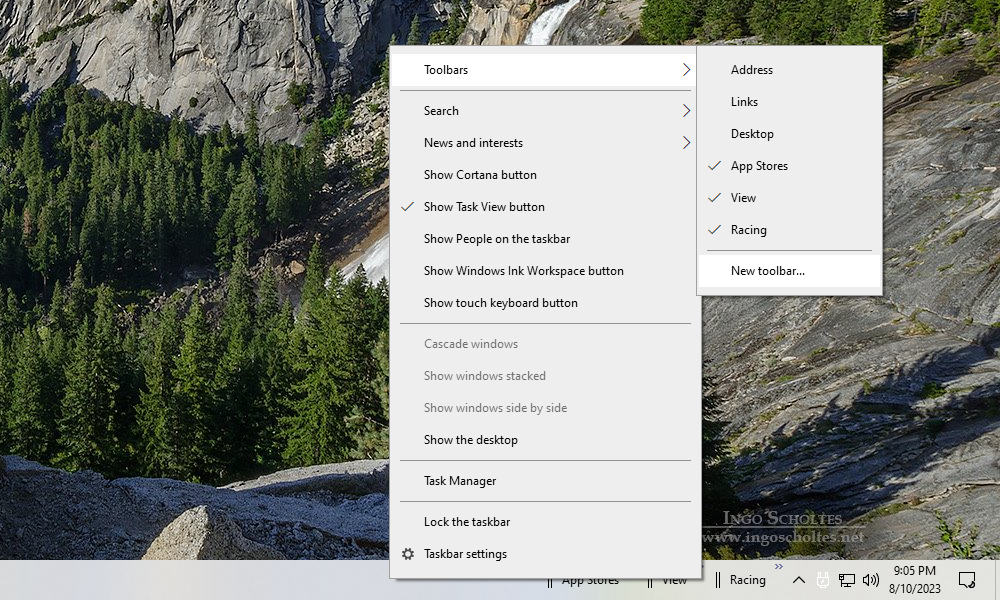Enable Show touch keyboard button

coord(545,303)
